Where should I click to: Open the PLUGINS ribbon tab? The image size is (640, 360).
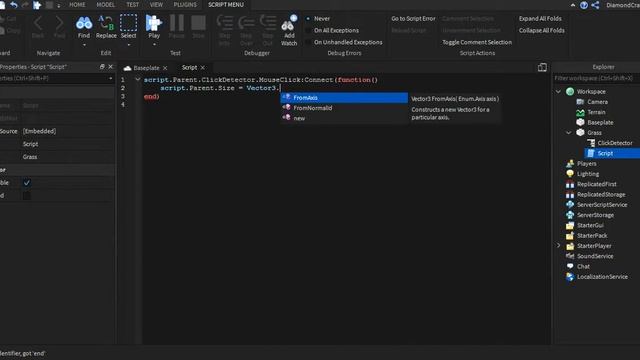pos(185,5)
